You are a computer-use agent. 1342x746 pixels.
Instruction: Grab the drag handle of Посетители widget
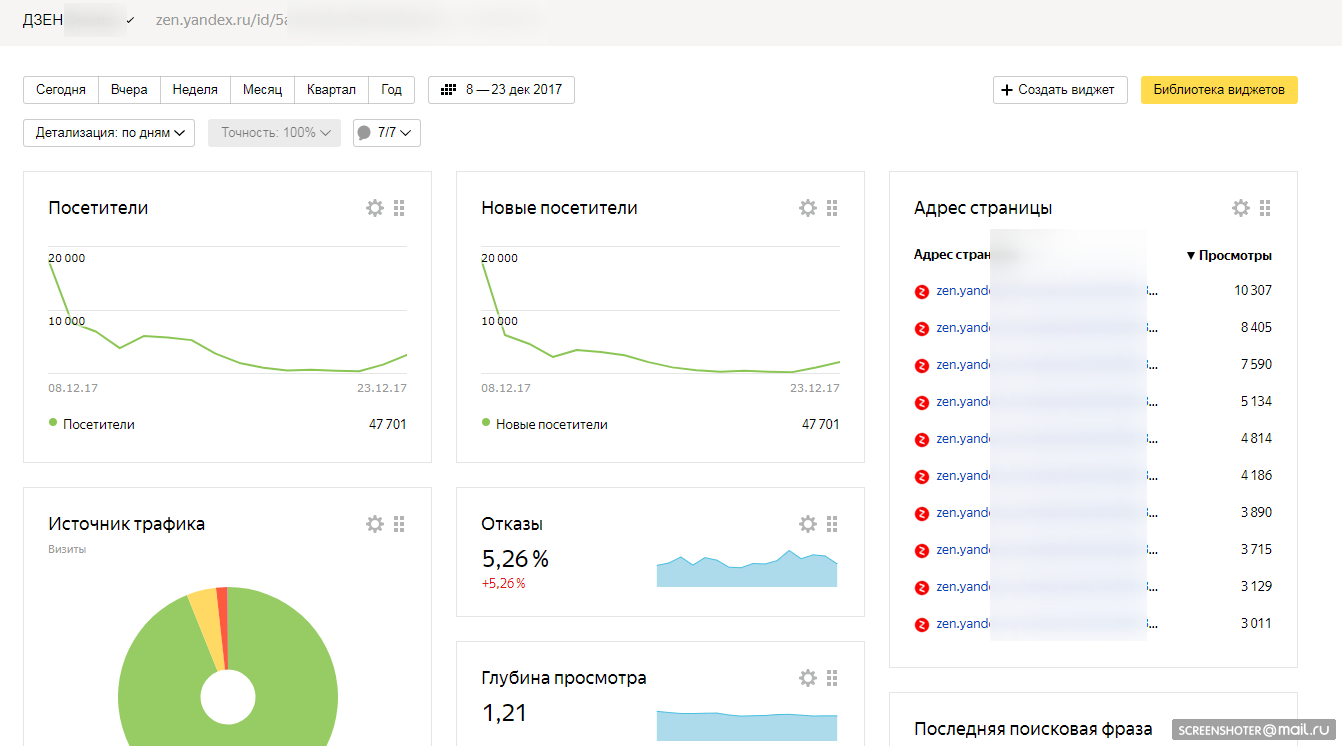(x=399, y=208)
